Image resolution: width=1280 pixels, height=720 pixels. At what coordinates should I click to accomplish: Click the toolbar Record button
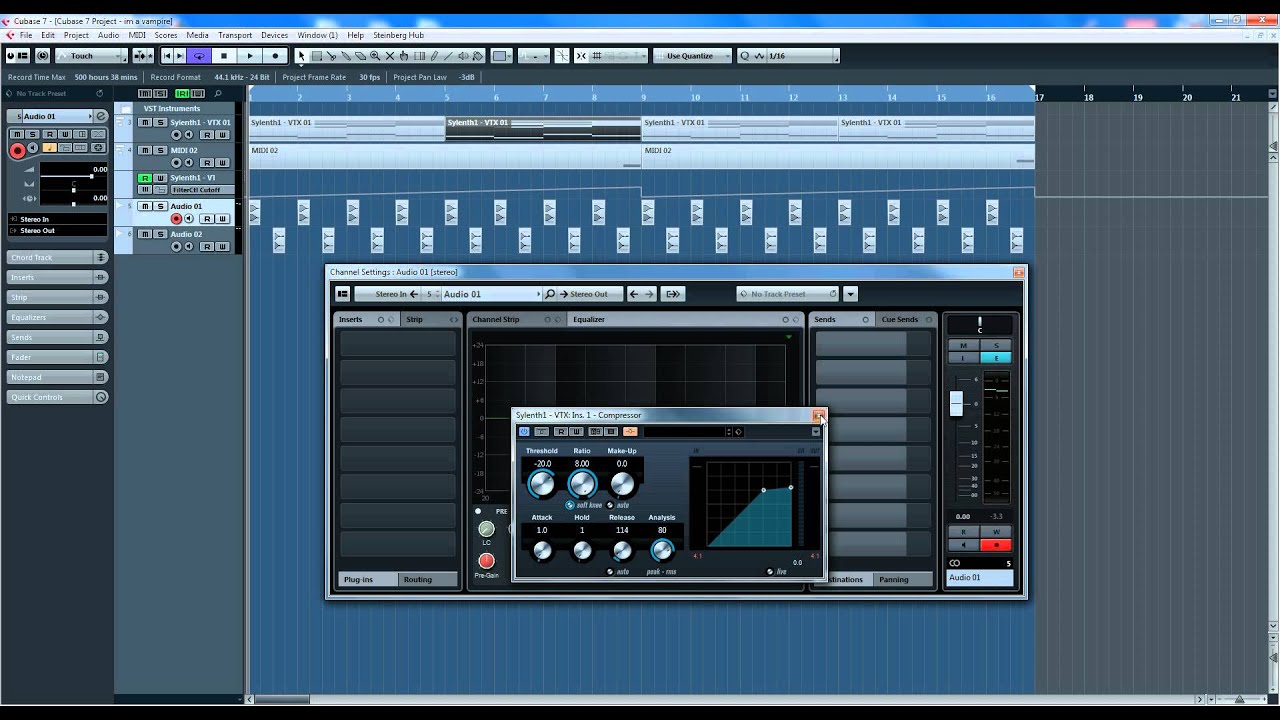pos(275,56)
